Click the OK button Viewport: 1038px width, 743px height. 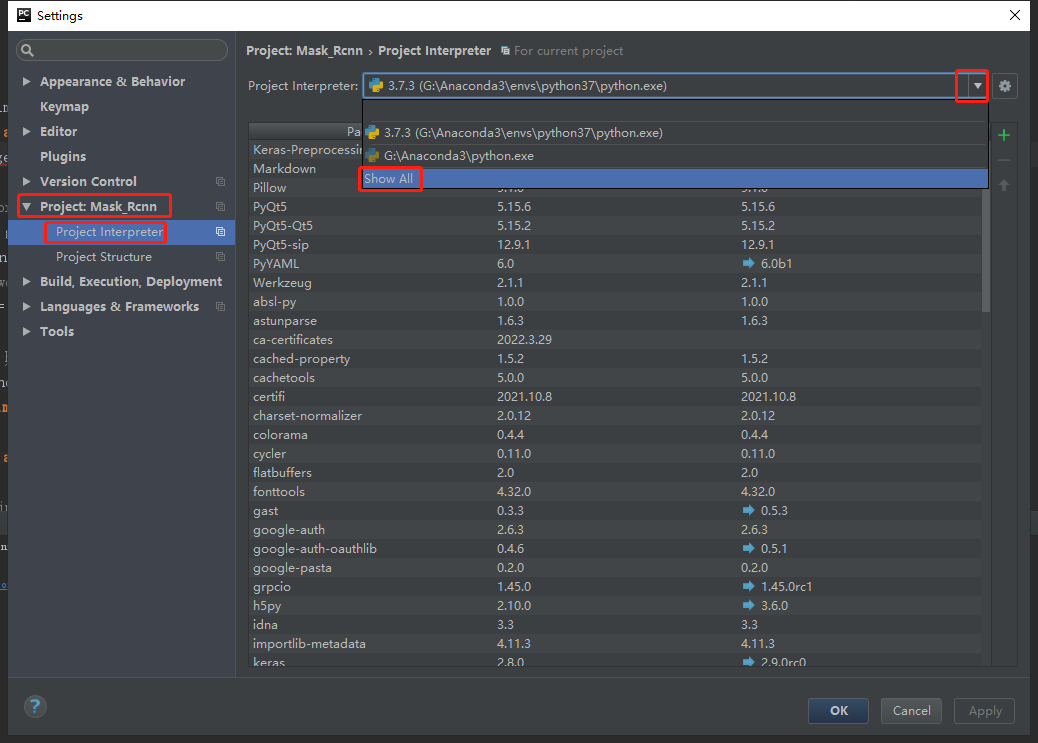[838, 711]
